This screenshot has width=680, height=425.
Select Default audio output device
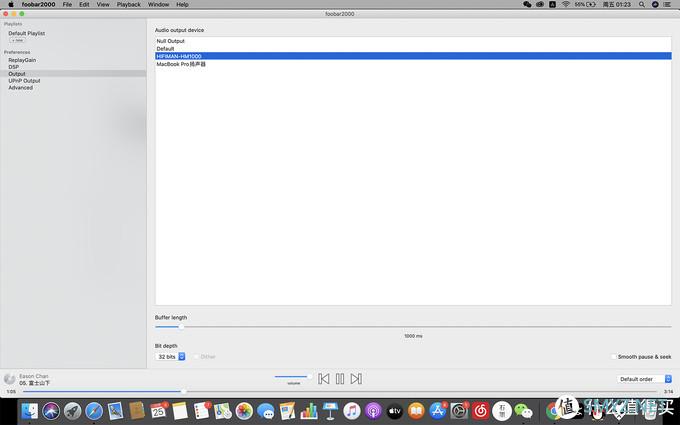(x=413, y=49)
